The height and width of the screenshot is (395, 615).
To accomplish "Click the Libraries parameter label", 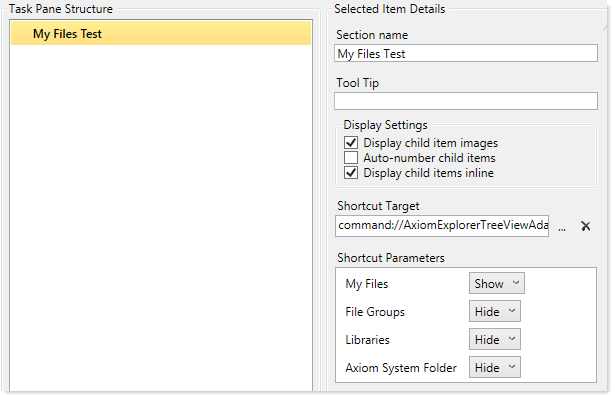I will point(368,340).
